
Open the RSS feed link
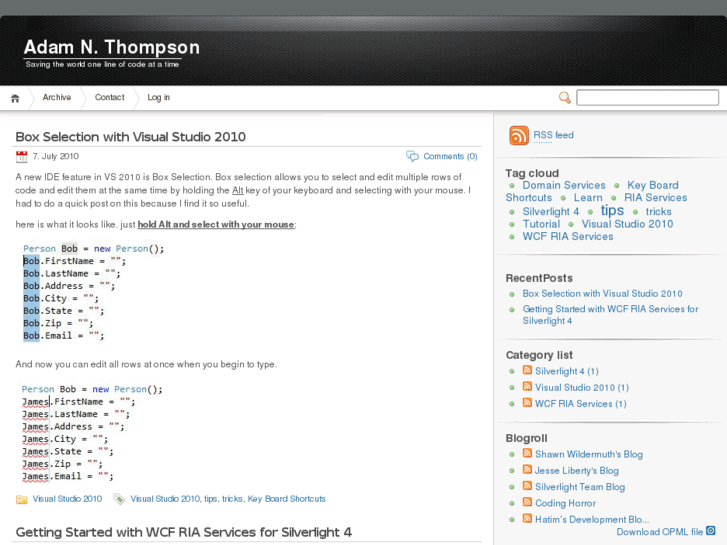(x=553, y=135)
